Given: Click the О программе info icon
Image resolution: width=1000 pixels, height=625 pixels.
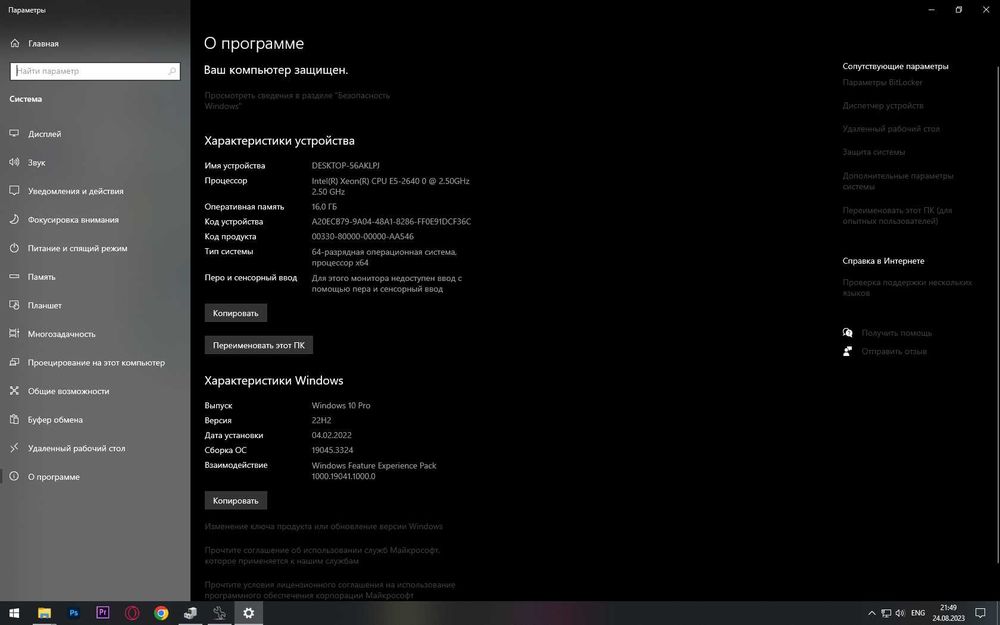Looking at the screenshot, I should tap(14, 476).
